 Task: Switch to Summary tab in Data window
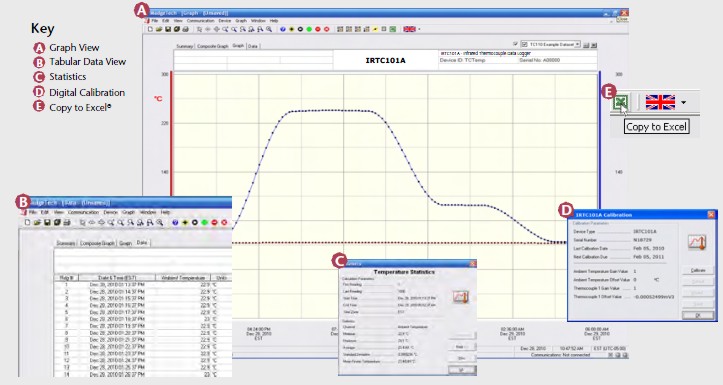pos(66,243)
